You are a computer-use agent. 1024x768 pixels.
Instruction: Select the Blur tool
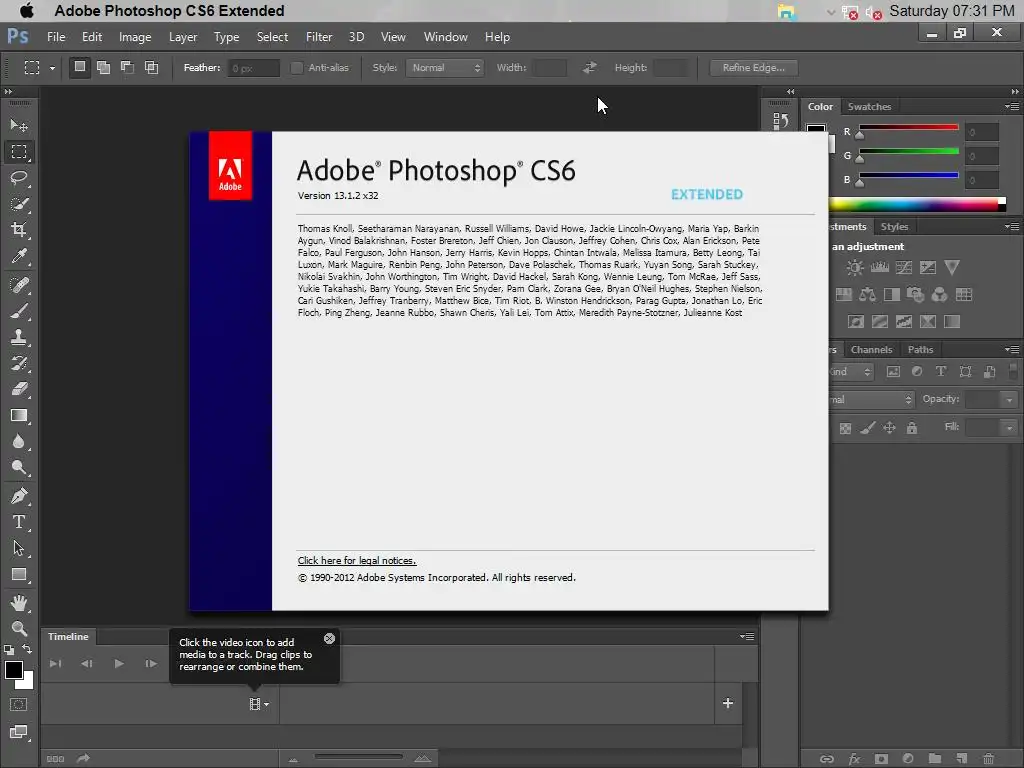click(19, 441)
